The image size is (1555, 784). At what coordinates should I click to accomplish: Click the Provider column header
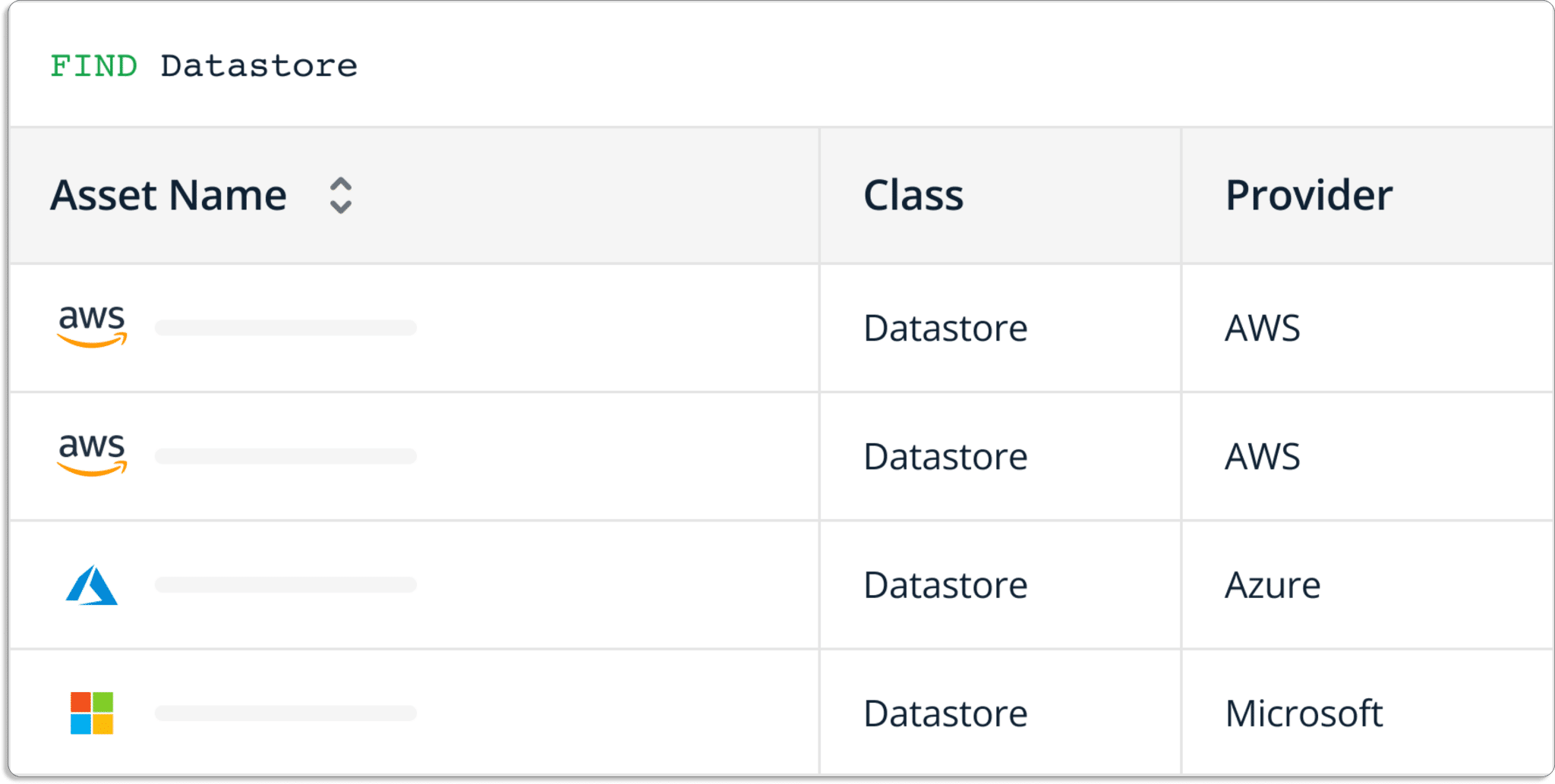click(1309, 195)
